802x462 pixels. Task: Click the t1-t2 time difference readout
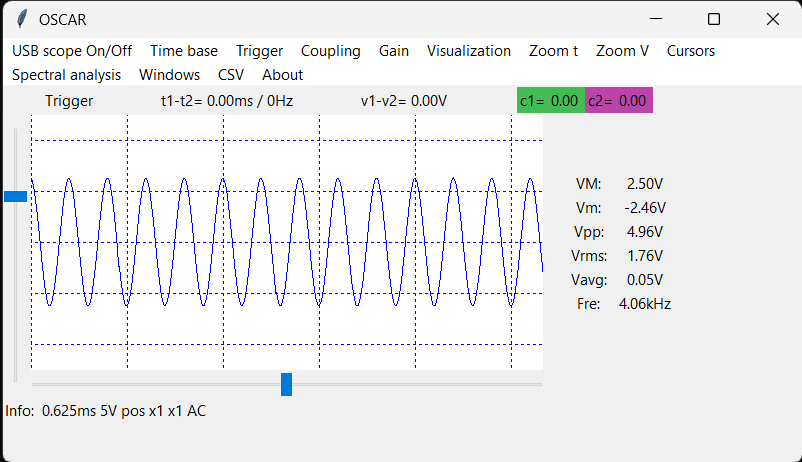coord(227,101)
